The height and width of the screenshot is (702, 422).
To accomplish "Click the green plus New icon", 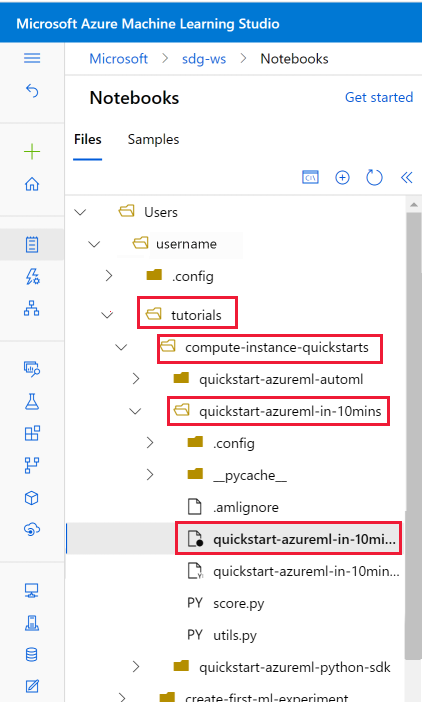I will tap(32, 152).
